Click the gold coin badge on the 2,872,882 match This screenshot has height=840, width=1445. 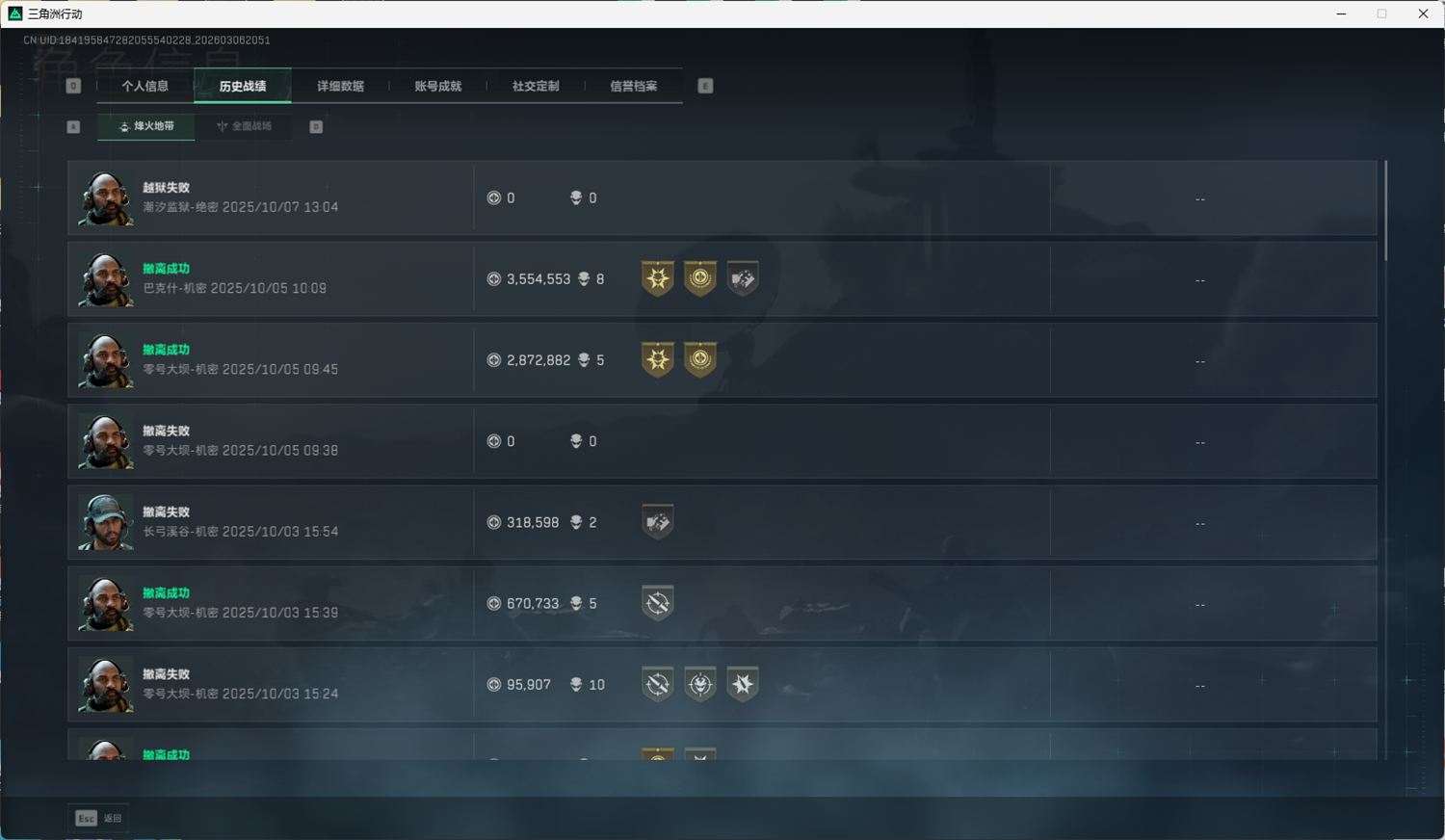tap(700, 360)
